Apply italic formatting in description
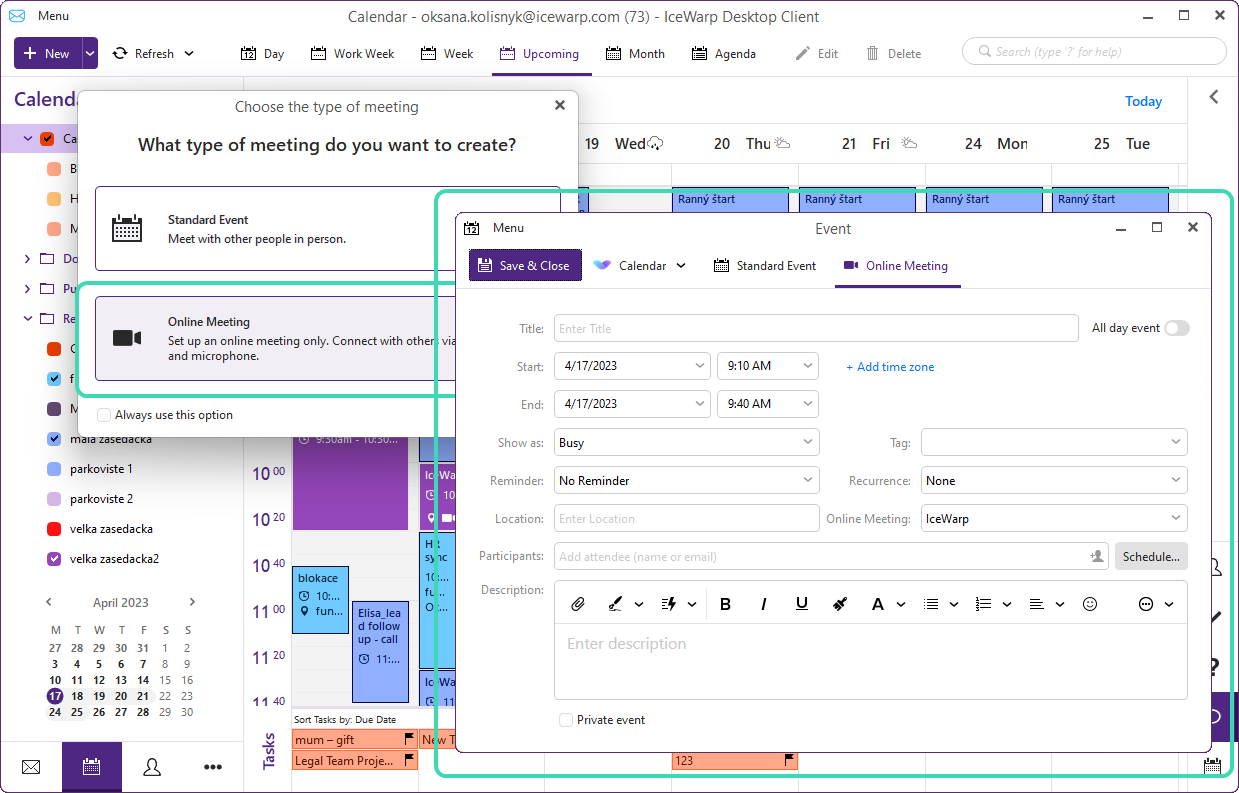Screen dimensions: 1239x793 764,604
